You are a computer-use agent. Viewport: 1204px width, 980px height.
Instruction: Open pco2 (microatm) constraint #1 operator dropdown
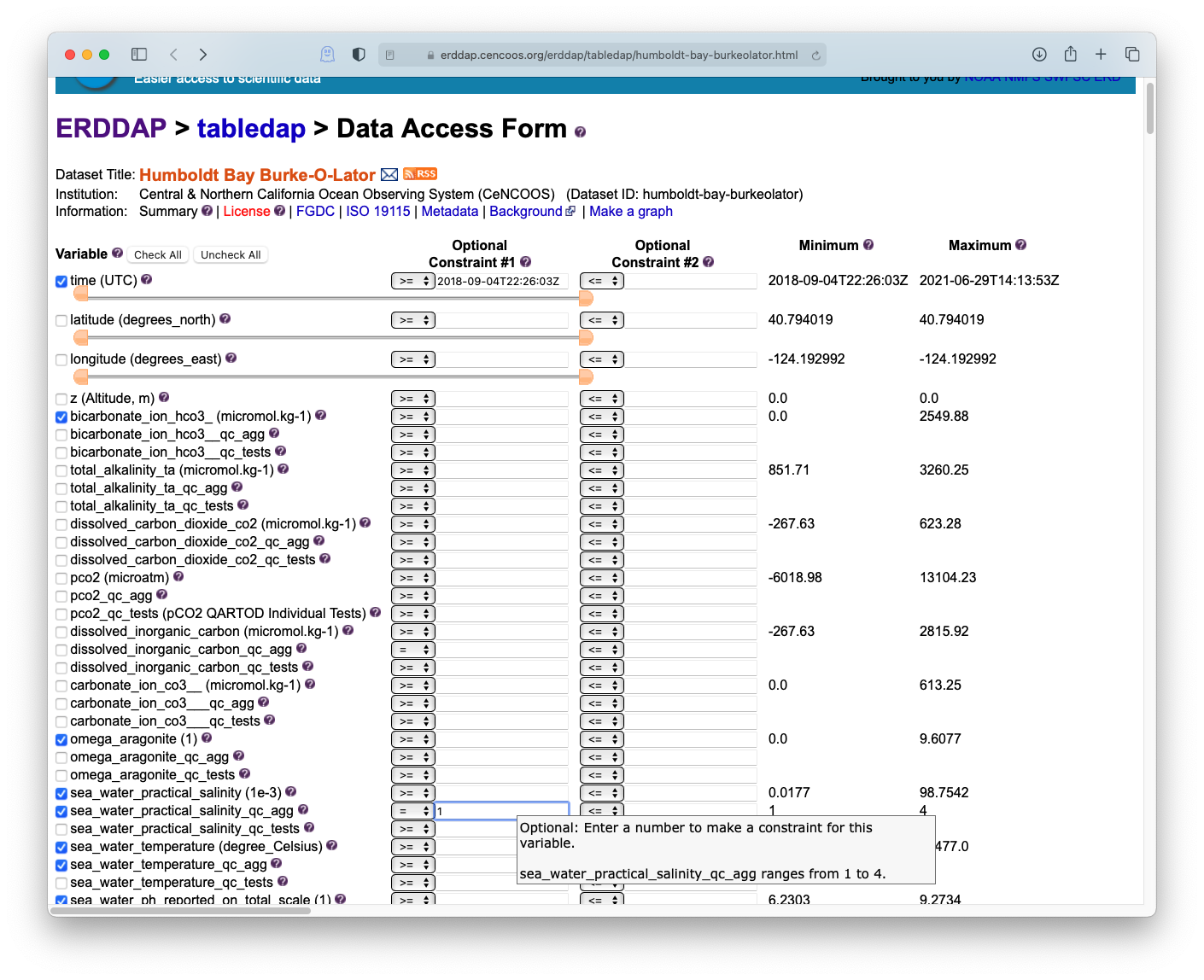click(x=413, y=578)
